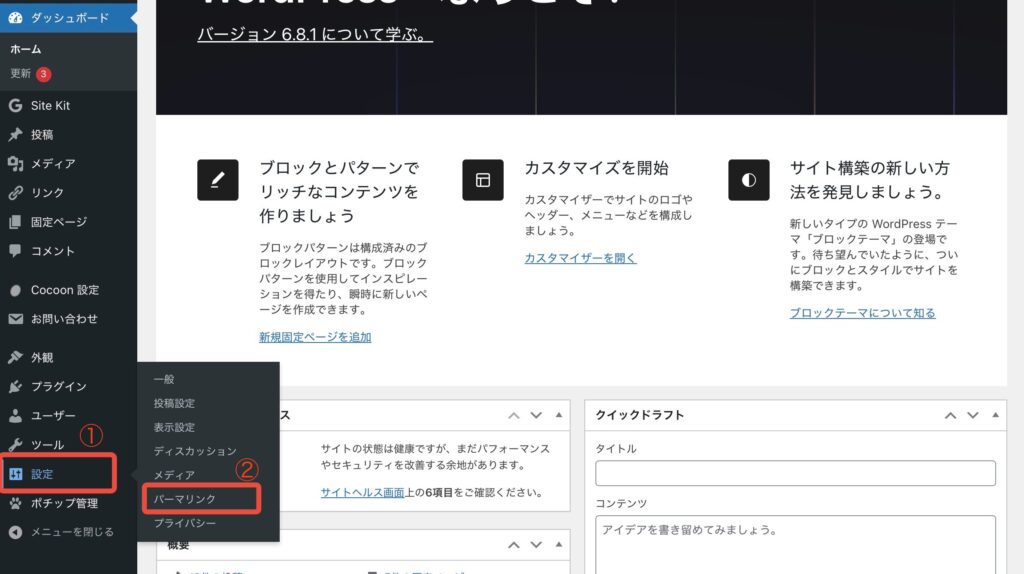Follow the カスタマイザーを開く link

point(581,258)
